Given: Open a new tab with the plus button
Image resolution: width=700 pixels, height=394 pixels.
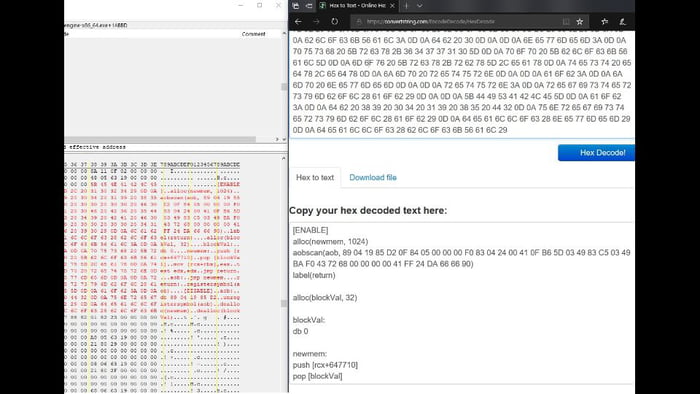Looking at the screenshot, I should (x=406, y=6).
